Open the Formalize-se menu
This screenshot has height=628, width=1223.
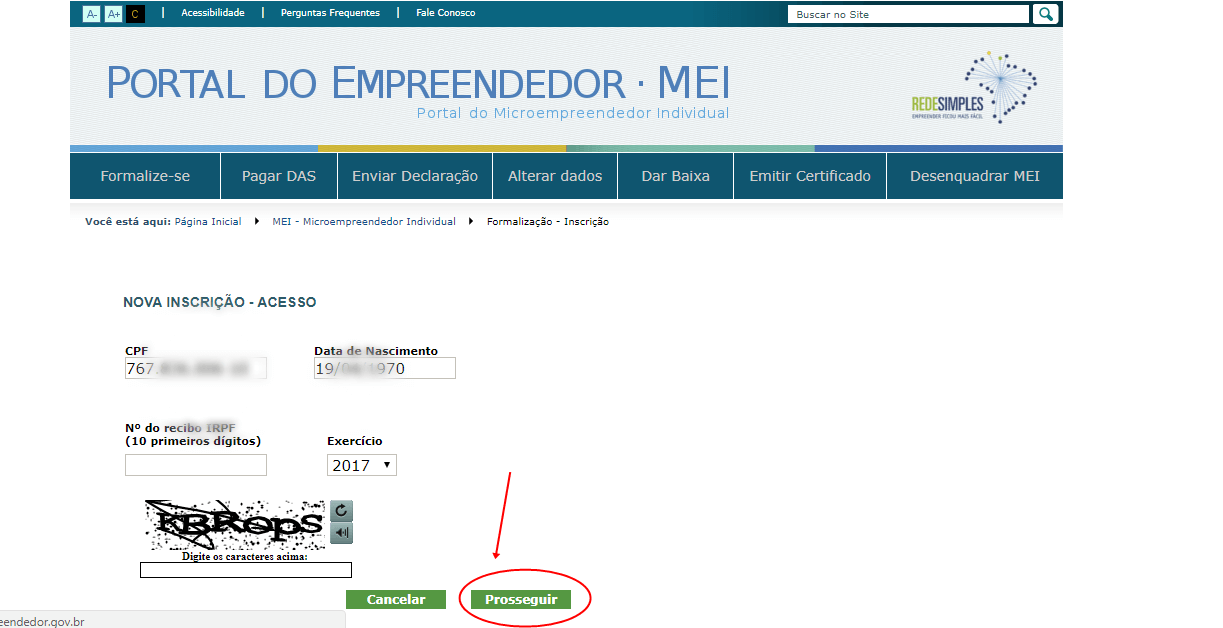[145, 176]
